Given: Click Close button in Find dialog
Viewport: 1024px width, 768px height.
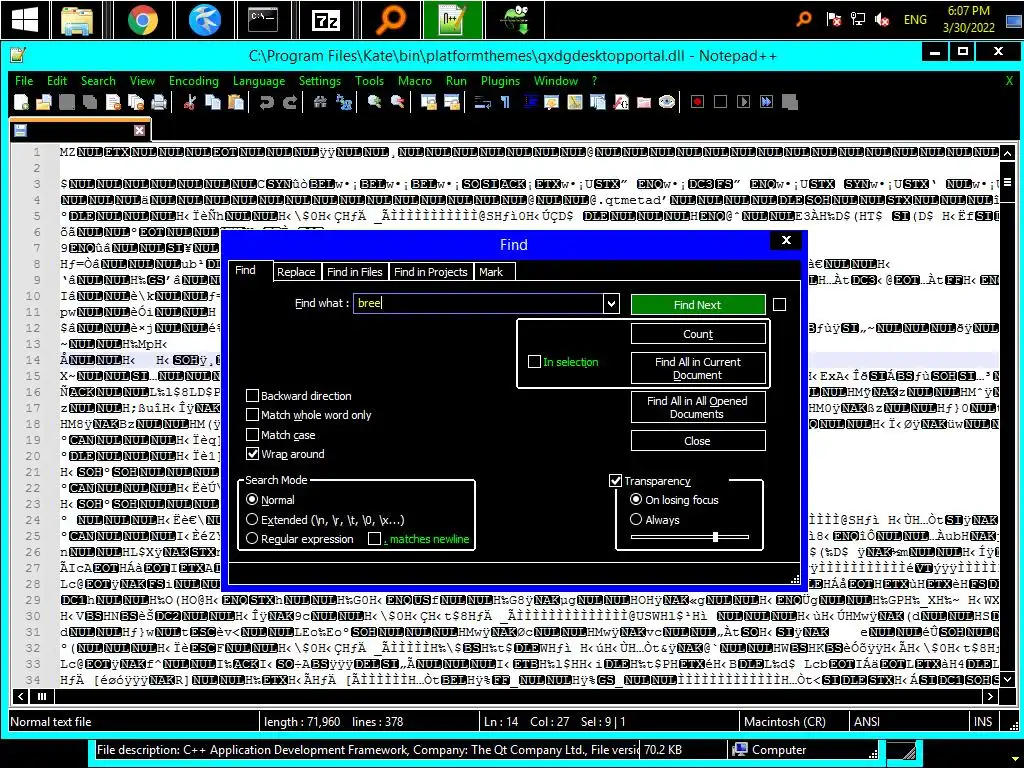Looking at the screenshot, I should click(697, 441).
